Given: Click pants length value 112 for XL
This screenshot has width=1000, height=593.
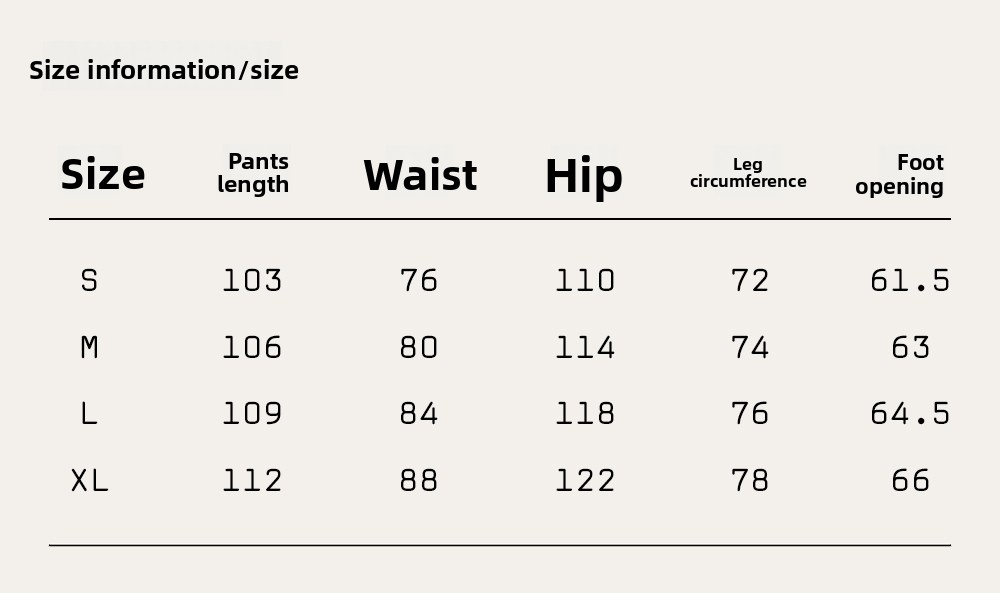Looking at the screenshot, I should point(252,481).
